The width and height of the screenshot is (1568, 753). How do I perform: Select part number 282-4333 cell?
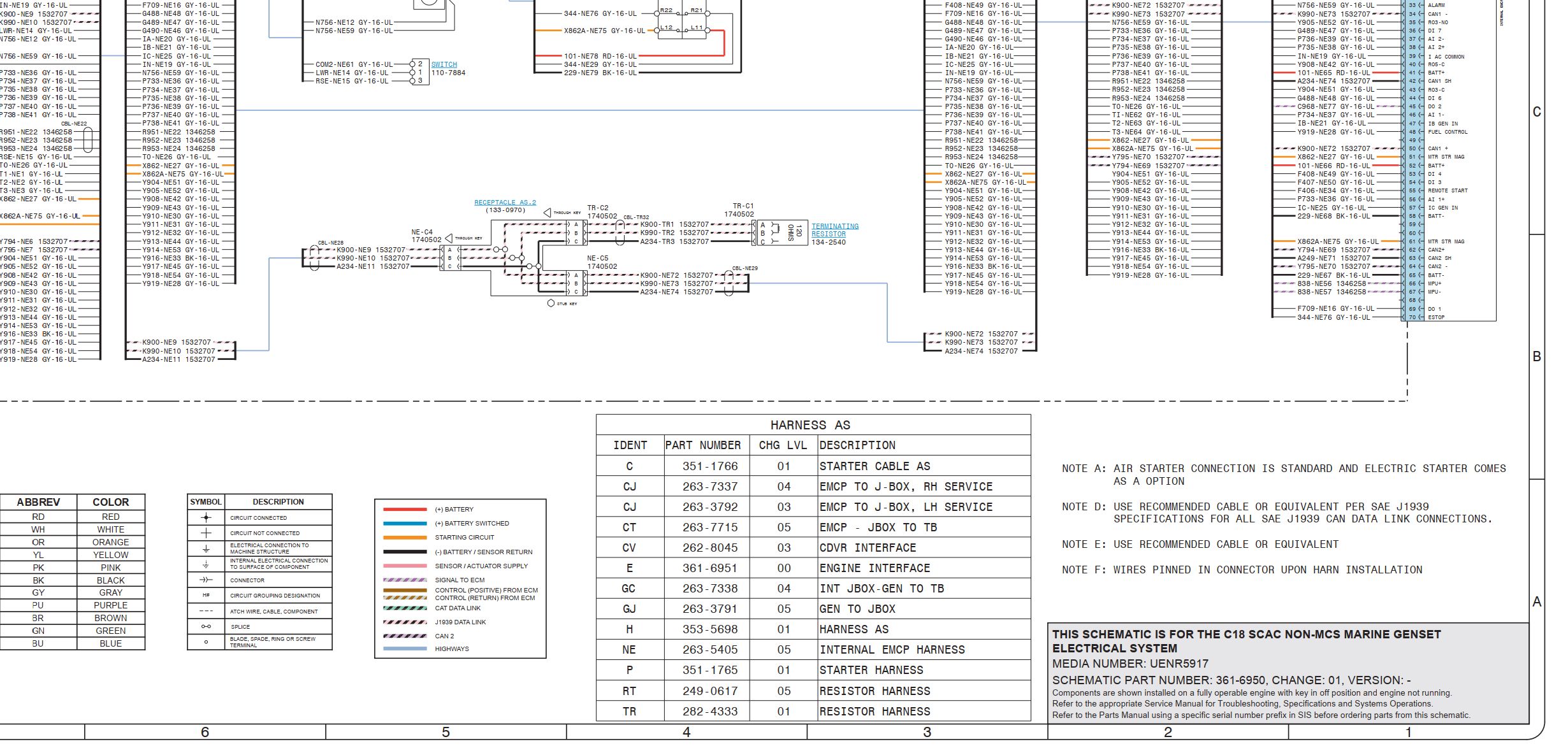coord(709,712)
